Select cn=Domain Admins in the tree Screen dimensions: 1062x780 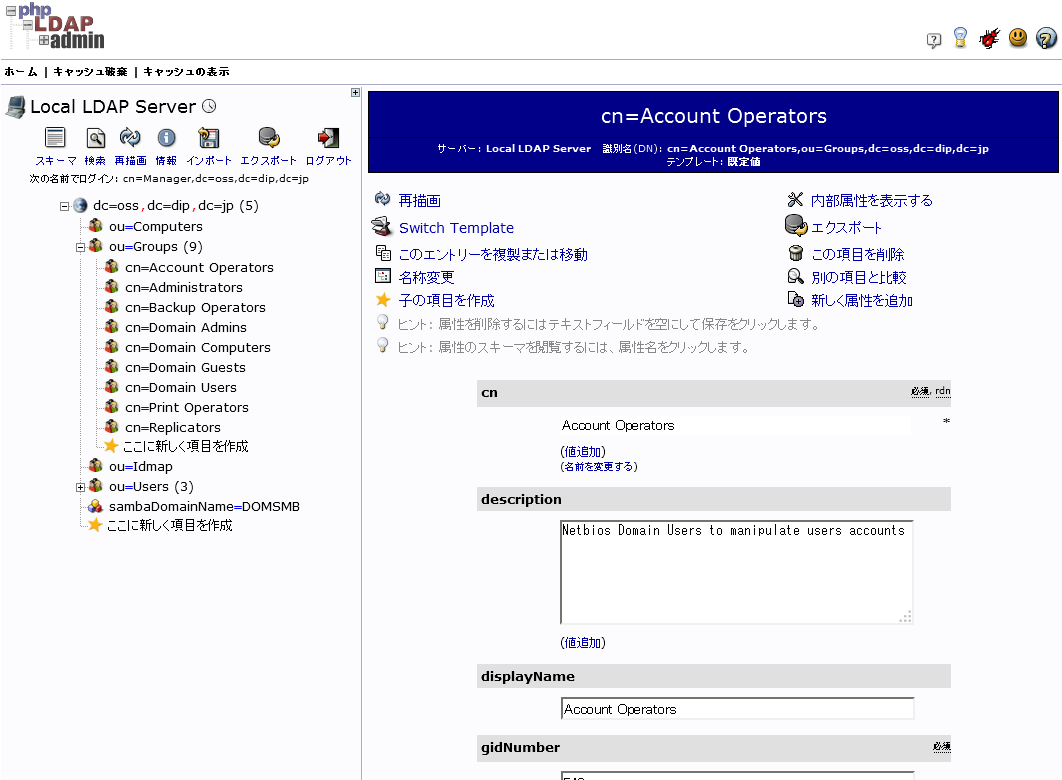tap(186, 327)
